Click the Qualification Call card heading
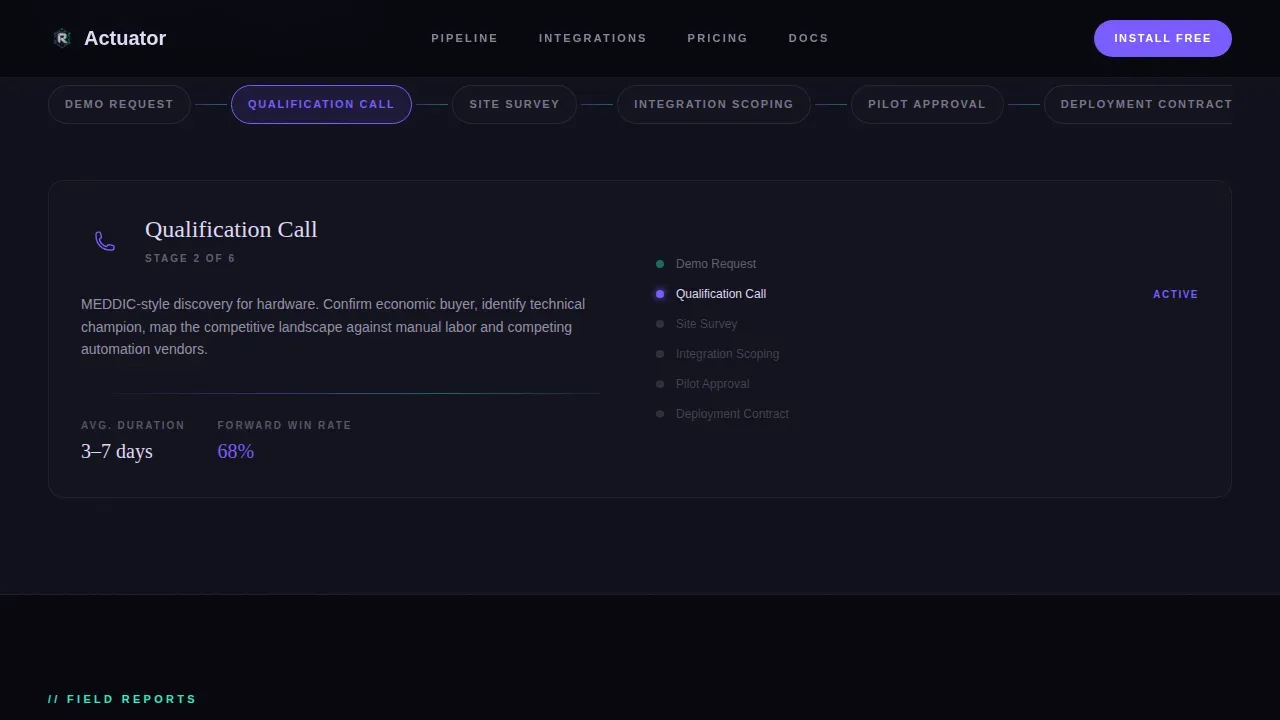The height and width of the screenshot is (720, 1280). tap(231, 229)
